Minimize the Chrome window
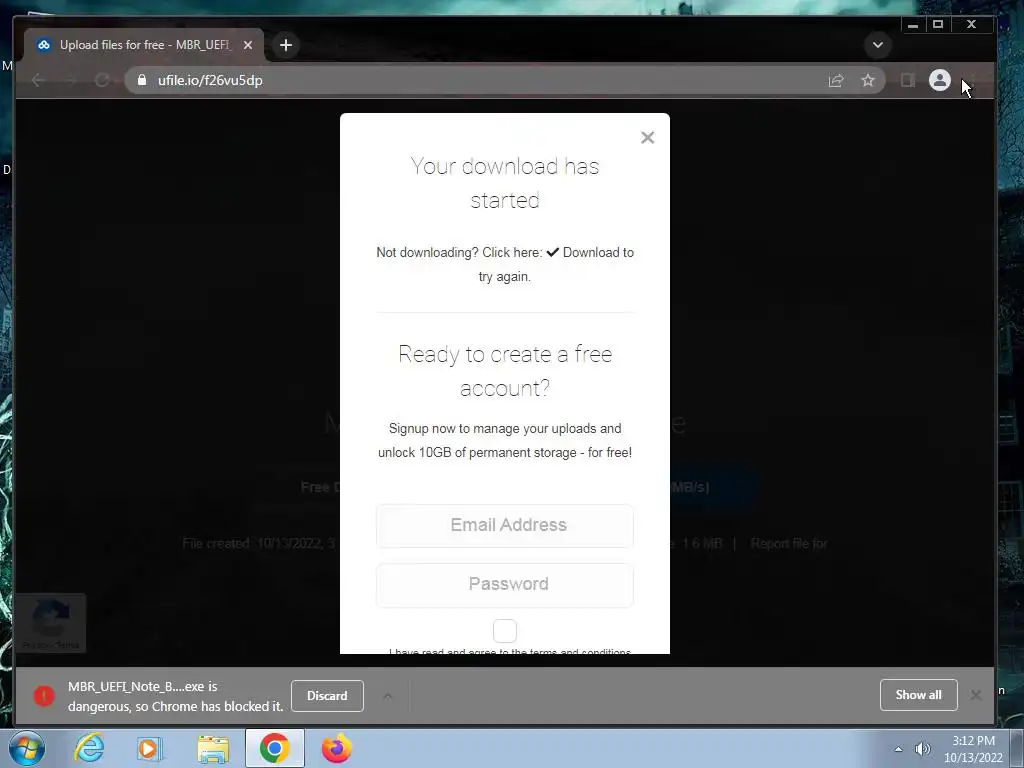Screen dimensions: 1024x768 913,25
